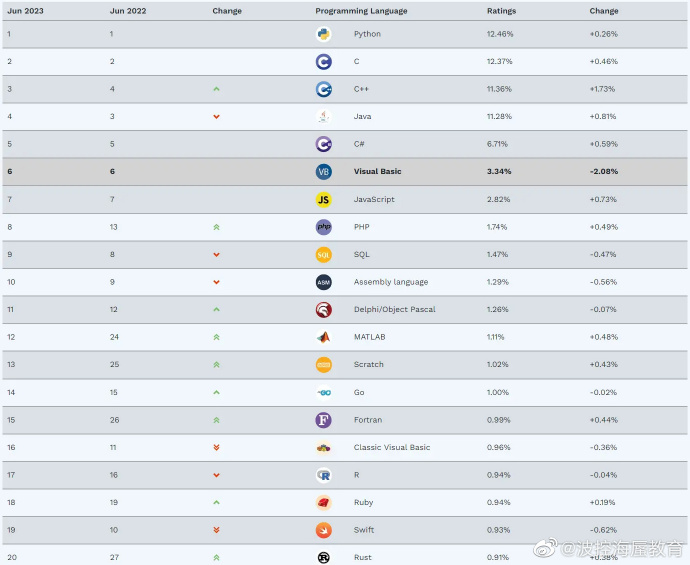Click the MATLAB logo icon
This screenshot has height=565, width=690.
pyautogui.click(x=323, y=338)
